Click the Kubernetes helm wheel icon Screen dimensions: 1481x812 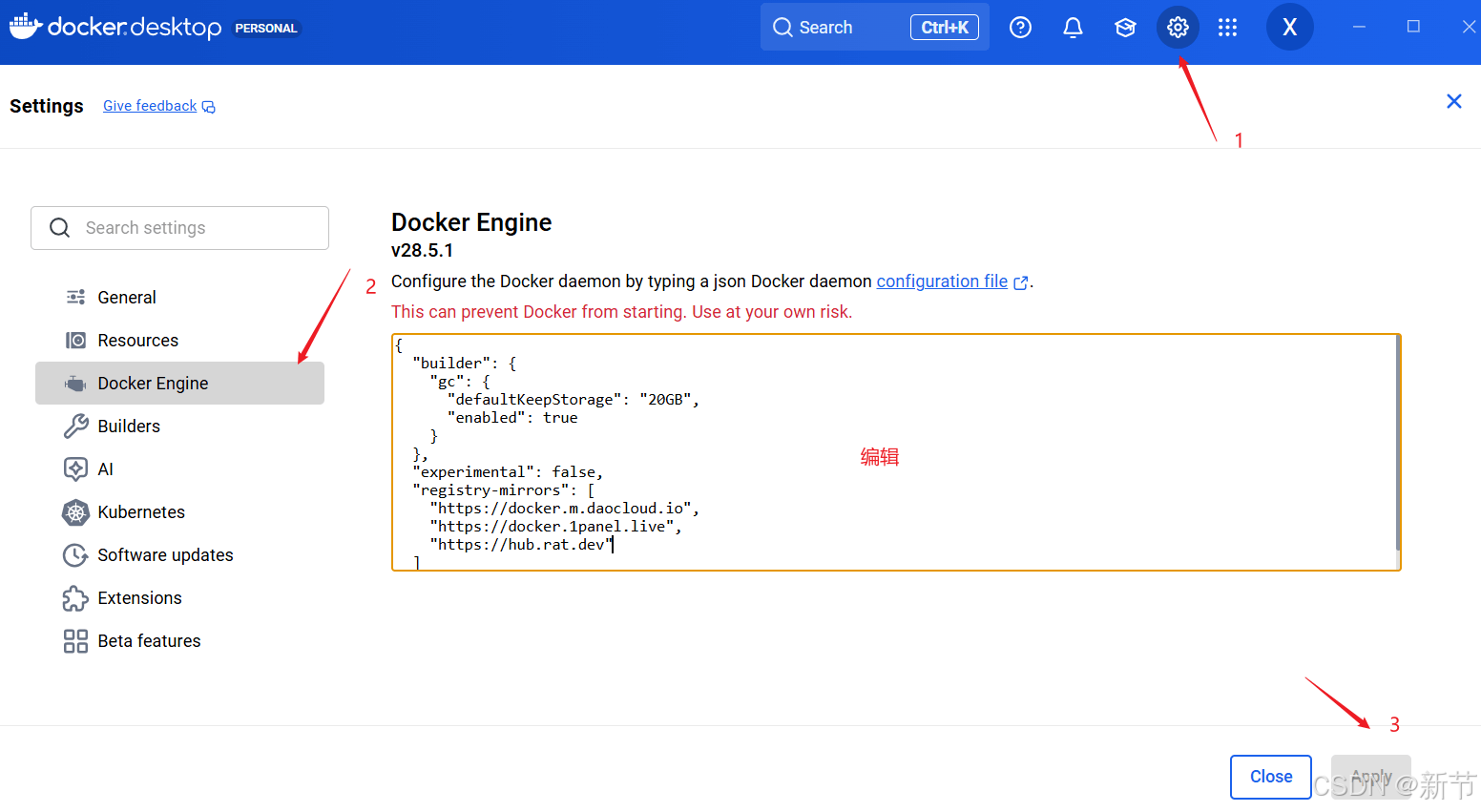pos(76,512)
